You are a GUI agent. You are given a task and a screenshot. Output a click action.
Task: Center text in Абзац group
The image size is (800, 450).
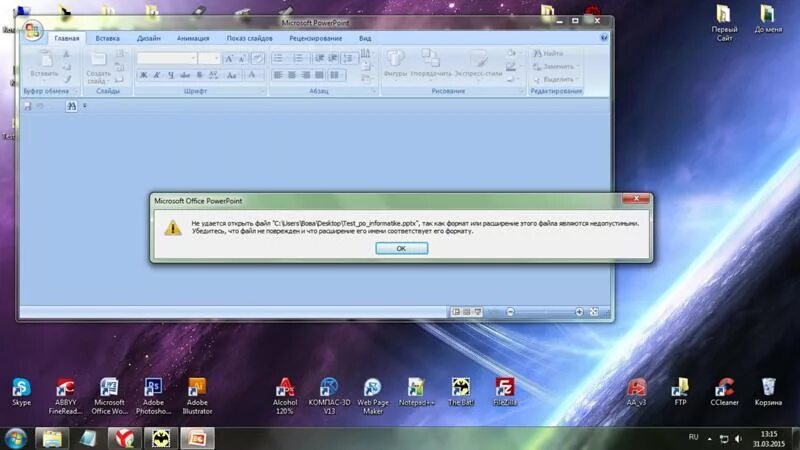pyautogui.click(x=292, y=75)
